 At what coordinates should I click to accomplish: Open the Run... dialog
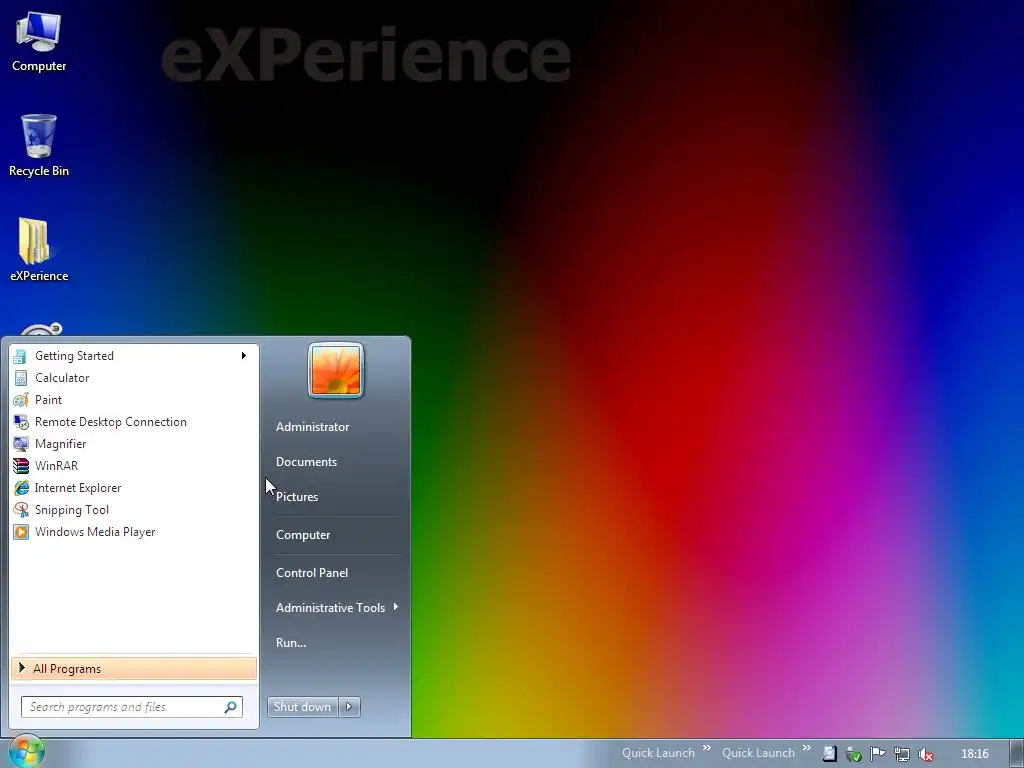tap(291, 643)
